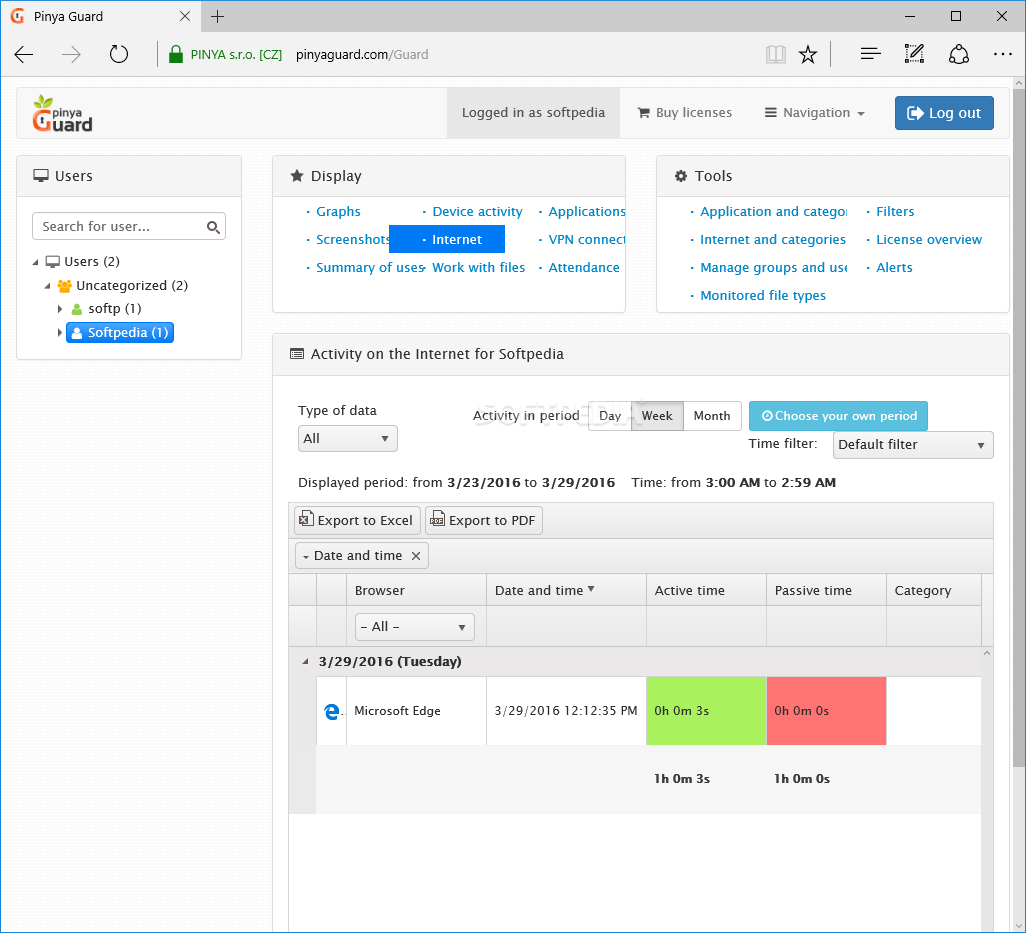Click the search magnifier in user search

click(213, 227)
